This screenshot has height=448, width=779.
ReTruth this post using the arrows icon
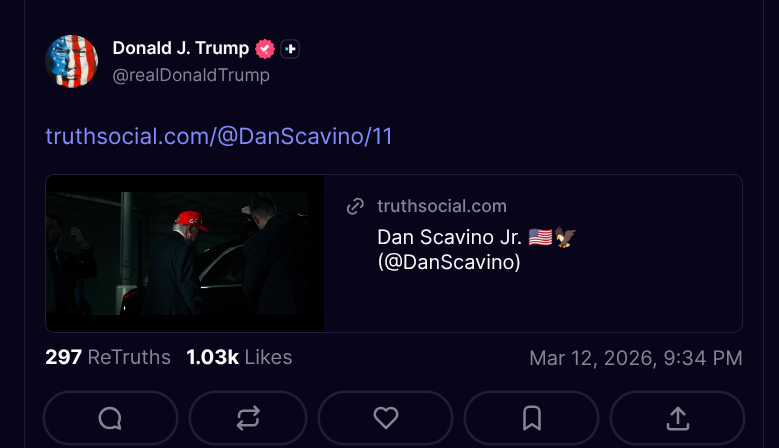pos(248,418)
